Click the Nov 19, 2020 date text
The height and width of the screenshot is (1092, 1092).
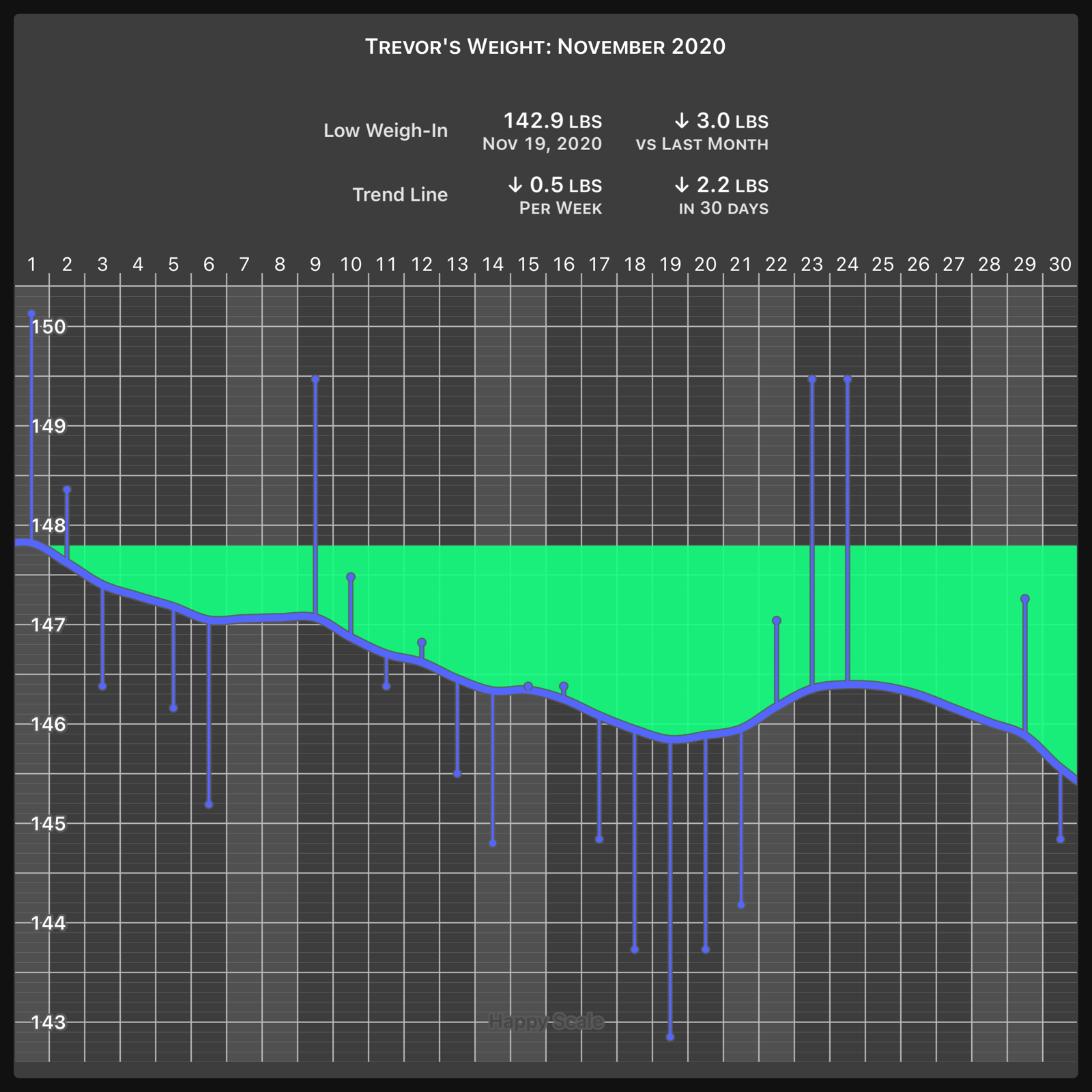[x=542, y=144]
